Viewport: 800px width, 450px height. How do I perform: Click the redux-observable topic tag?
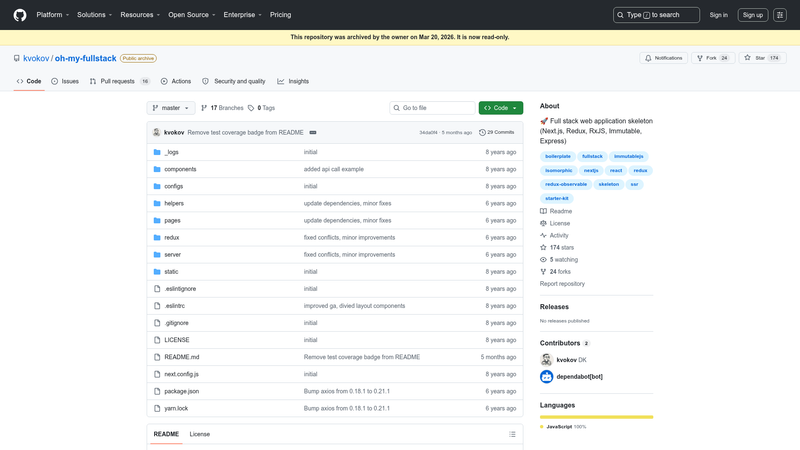[x=566, y=184]
